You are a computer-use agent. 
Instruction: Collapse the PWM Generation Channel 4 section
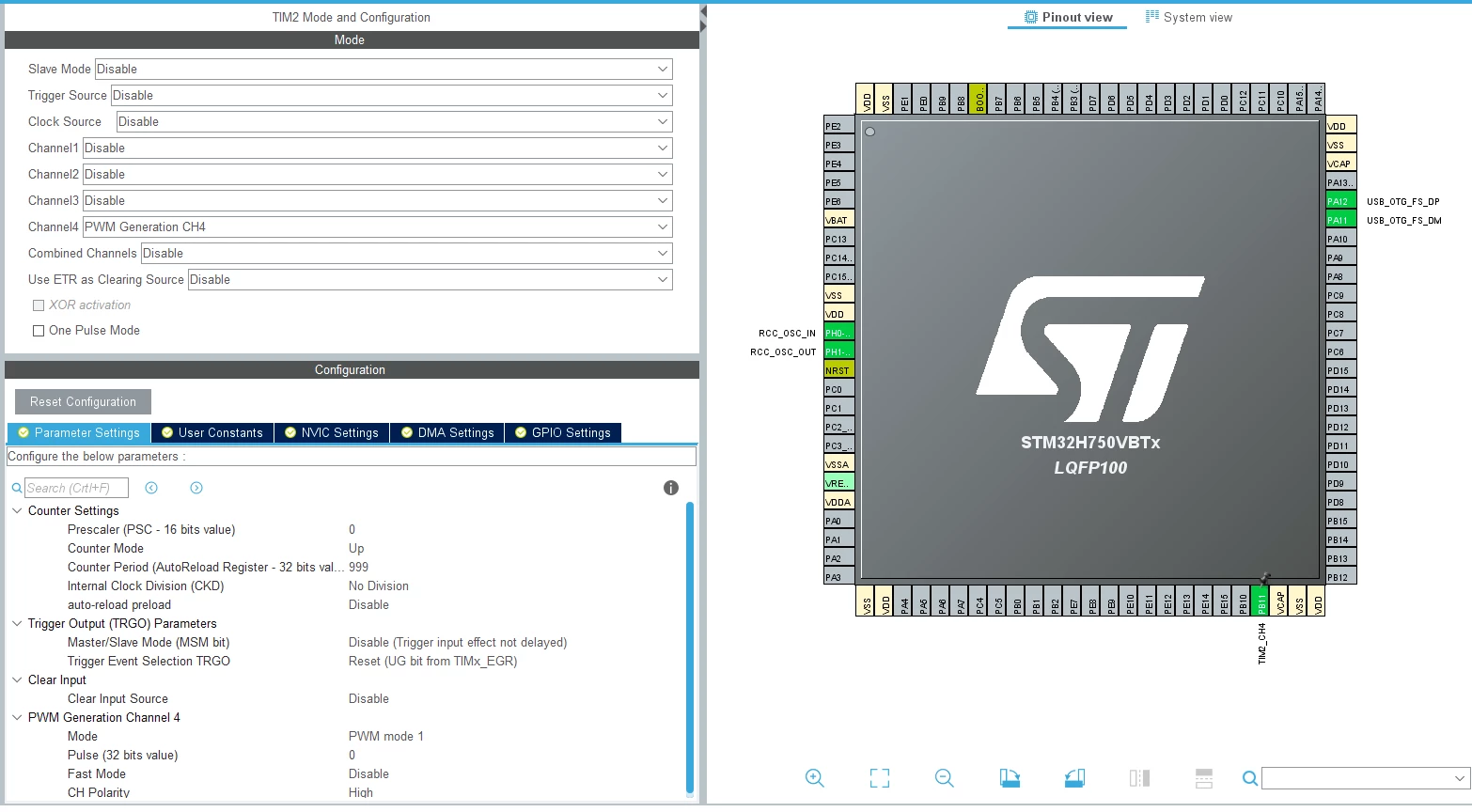point(17,718)
